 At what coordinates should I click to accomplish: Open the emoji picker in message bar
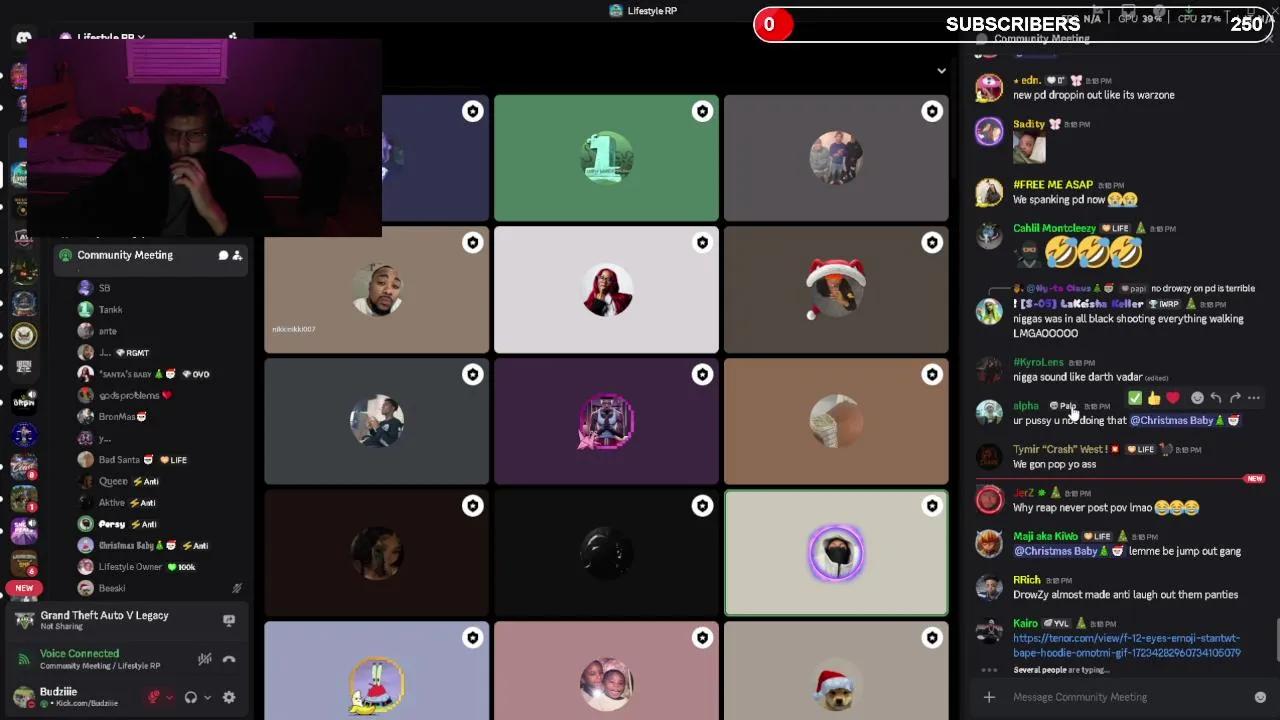pyautogui.click(x=1260, y=697)
